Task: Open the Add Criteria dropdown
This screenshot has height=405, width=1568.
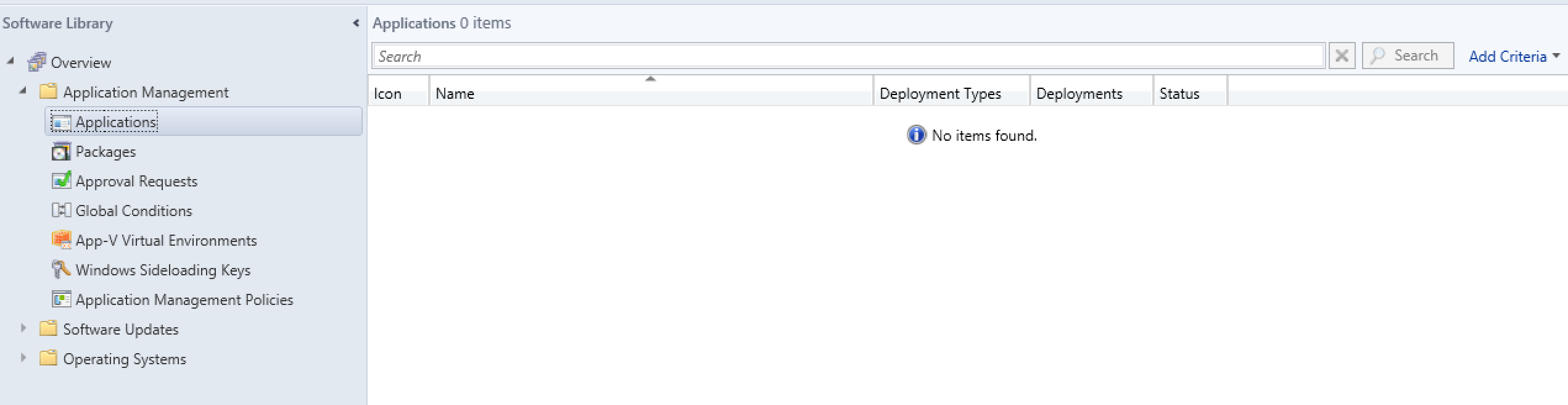Action: point(1513,56)
